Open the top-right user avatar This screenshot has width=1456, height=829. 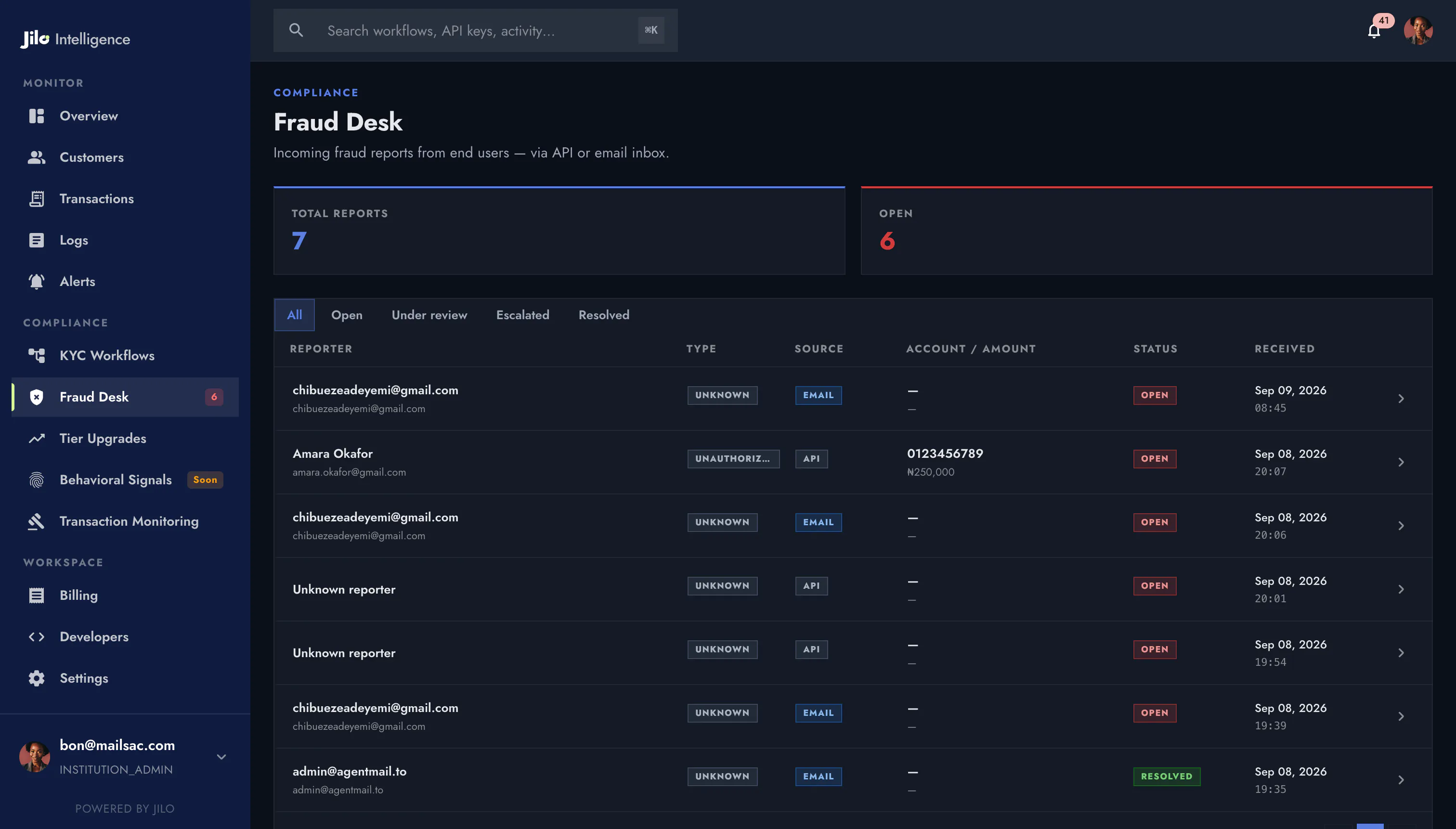[1418, 31]
